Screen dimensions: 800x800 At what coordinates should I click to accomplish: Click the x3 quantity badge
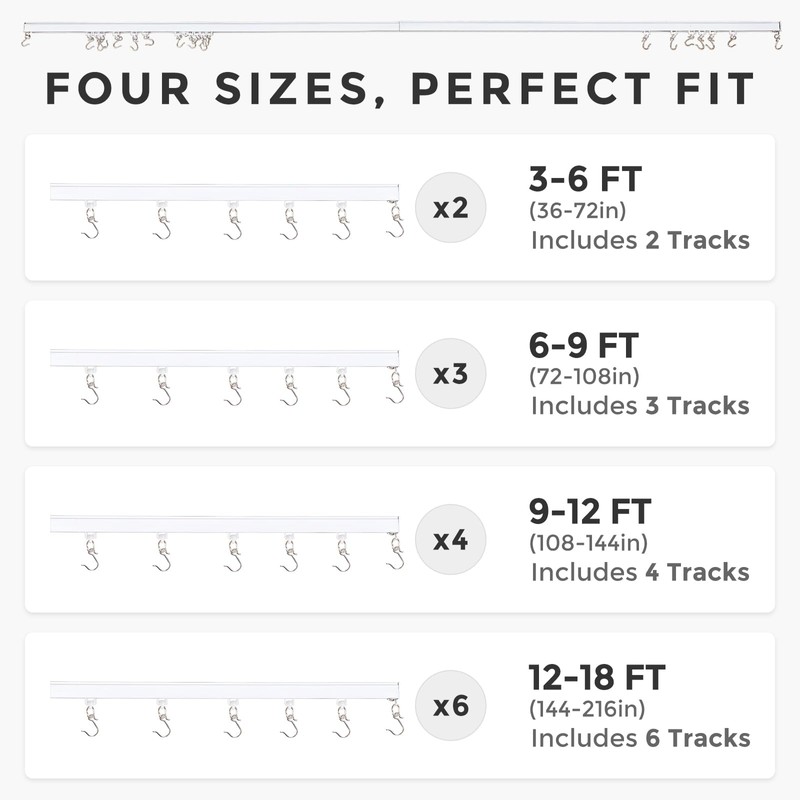click(x=450, y=374)
